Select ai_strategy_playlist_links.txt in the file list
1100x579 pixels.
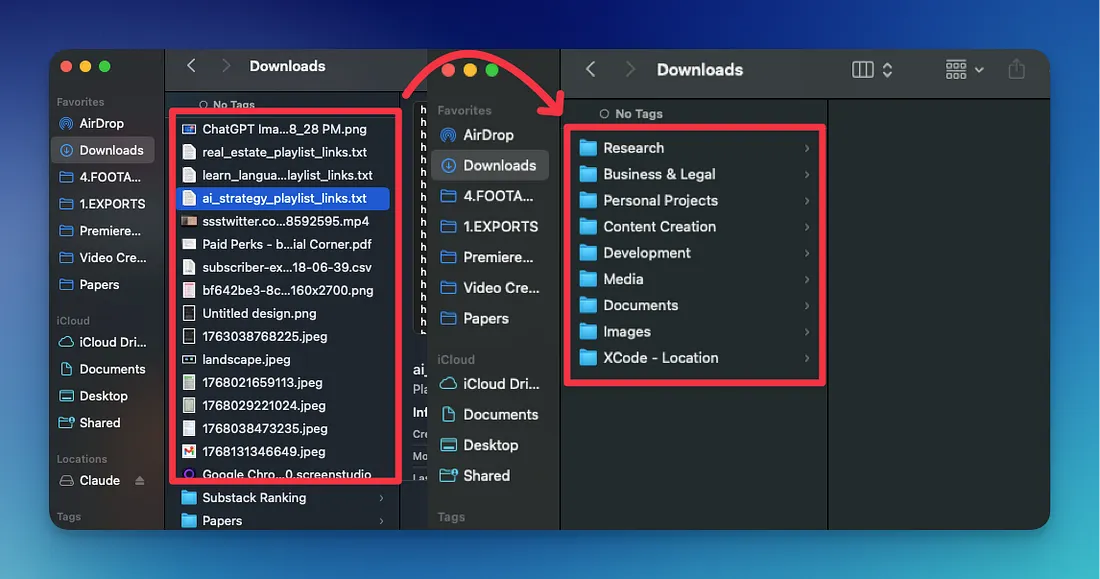[284, 198]
